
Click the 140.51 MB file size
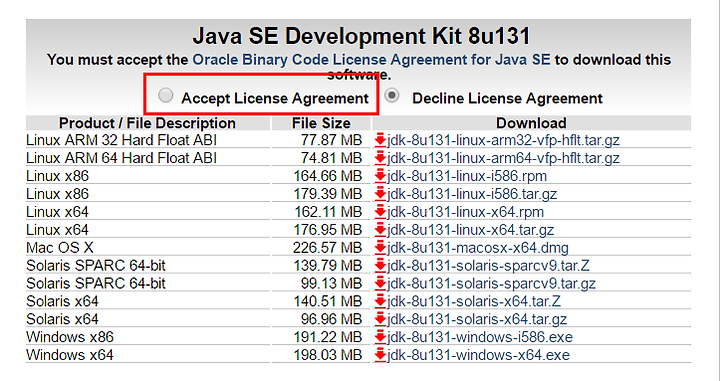[328, 301]
